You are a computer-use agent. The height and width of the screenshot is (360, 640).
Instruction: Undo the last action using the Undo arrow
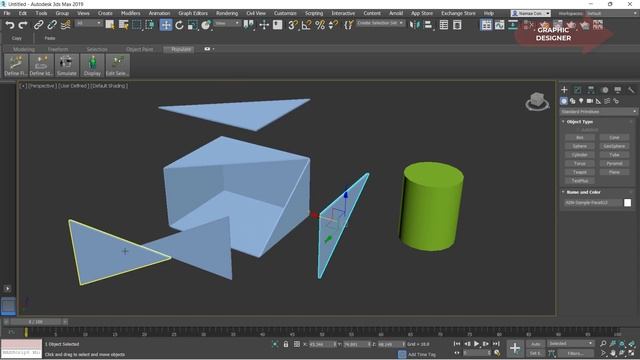(10, 25)
